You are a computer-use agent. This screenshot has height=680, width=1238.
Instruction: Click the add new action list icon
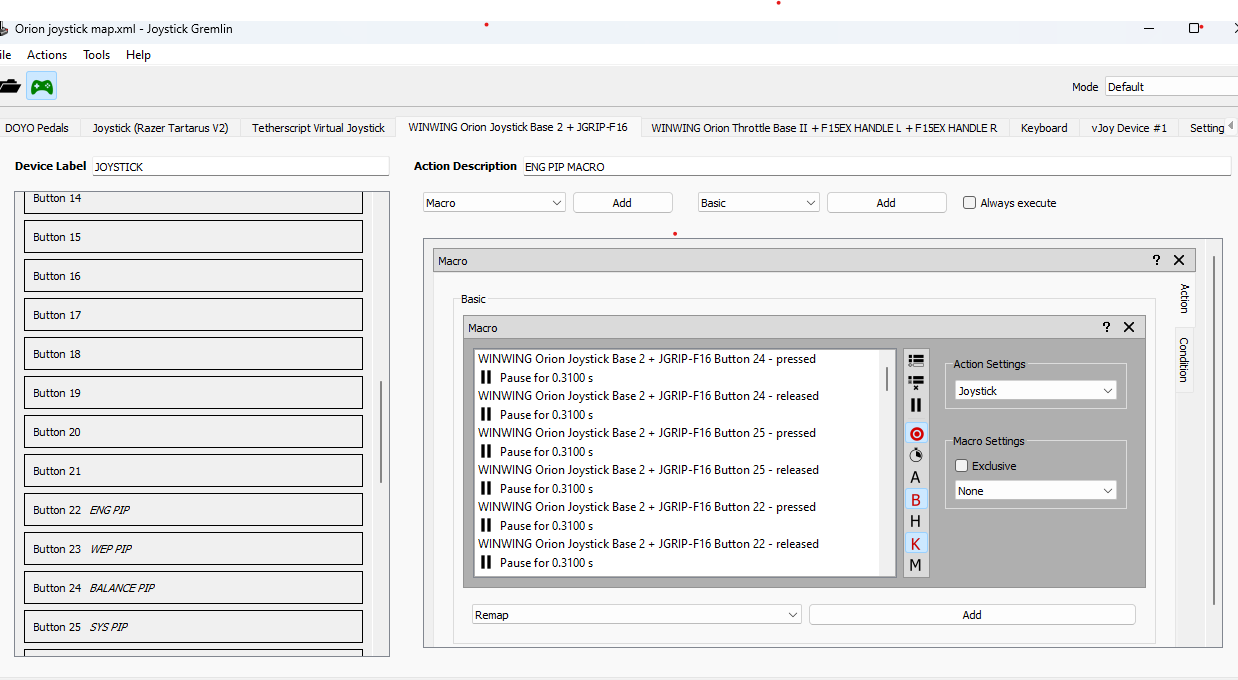915,360
